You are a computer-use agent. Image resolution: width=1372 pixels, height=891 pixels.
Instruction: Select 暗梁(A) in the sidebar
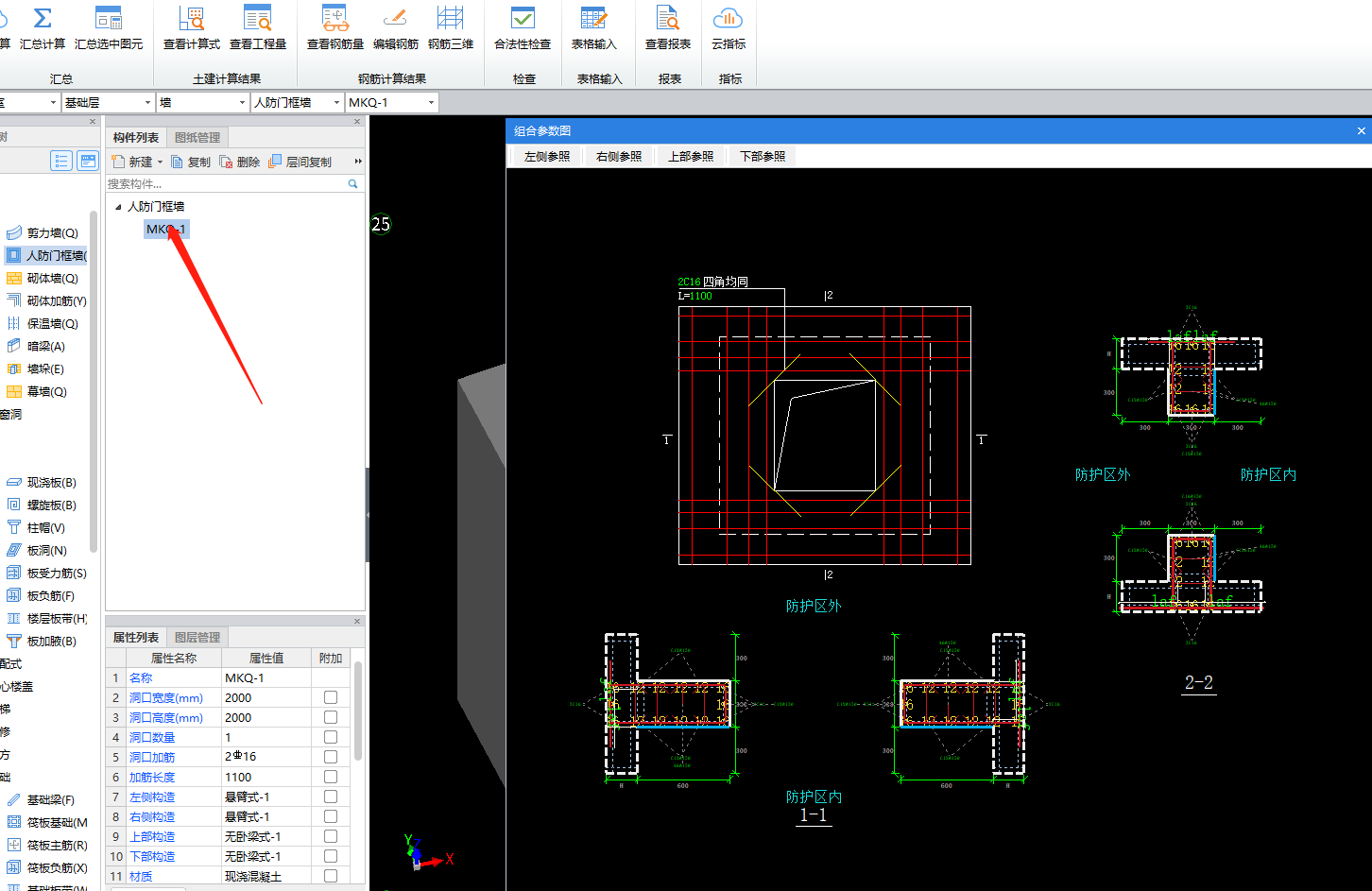(36, 346)
